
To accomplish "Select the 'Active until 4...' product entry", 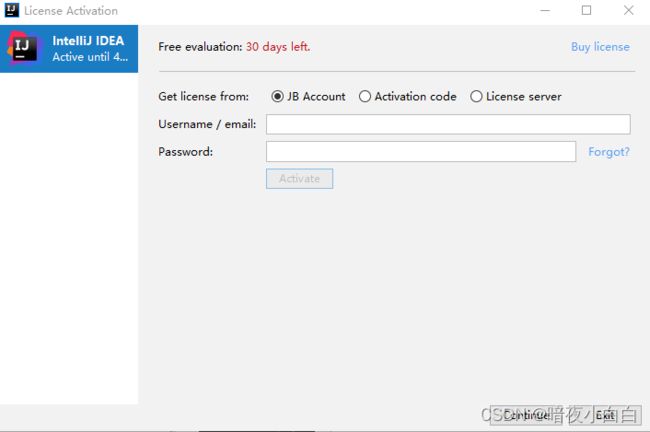I will (x=69, y=49).
